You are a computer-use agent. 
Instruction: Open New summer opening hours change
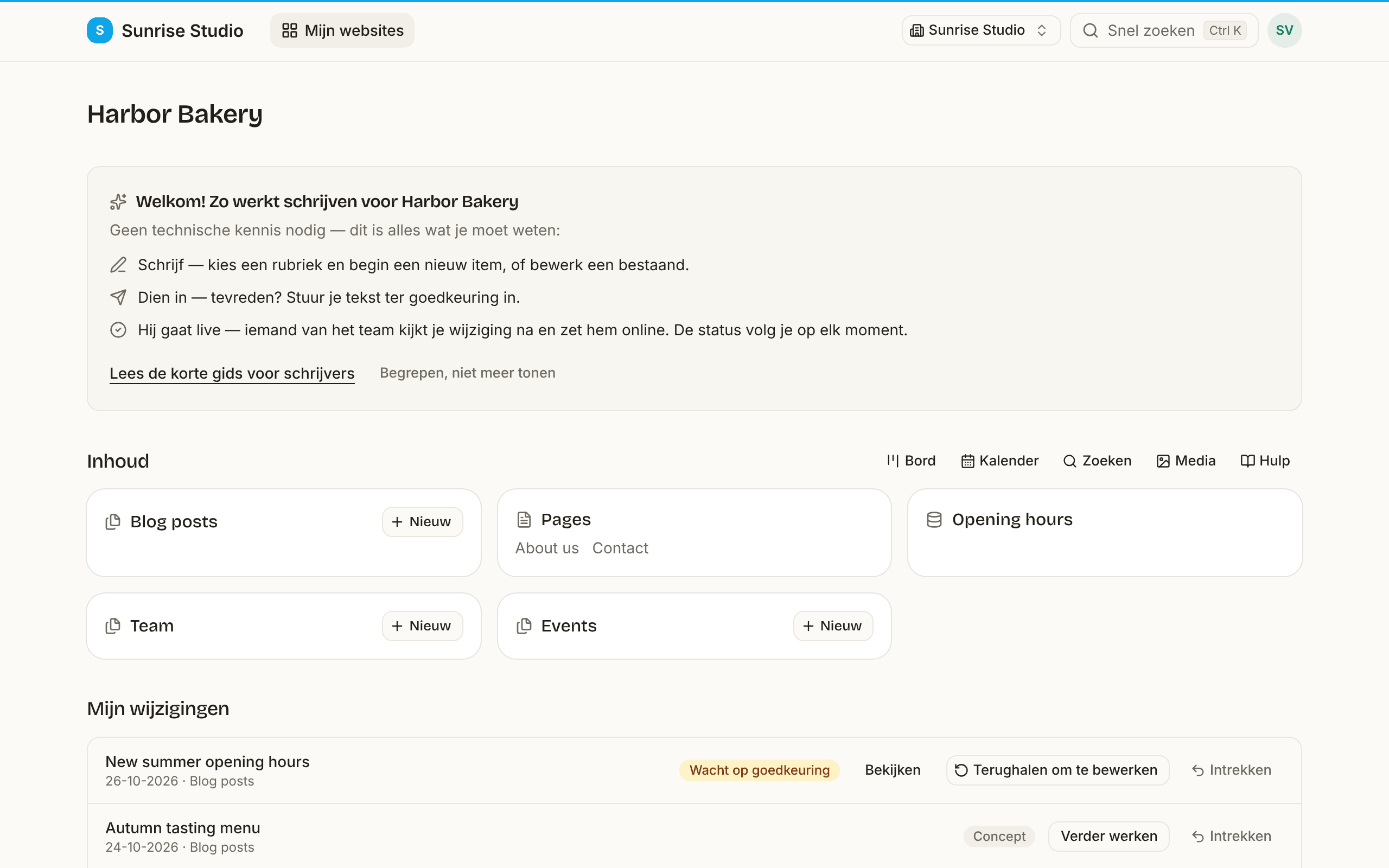pos(207,762)
